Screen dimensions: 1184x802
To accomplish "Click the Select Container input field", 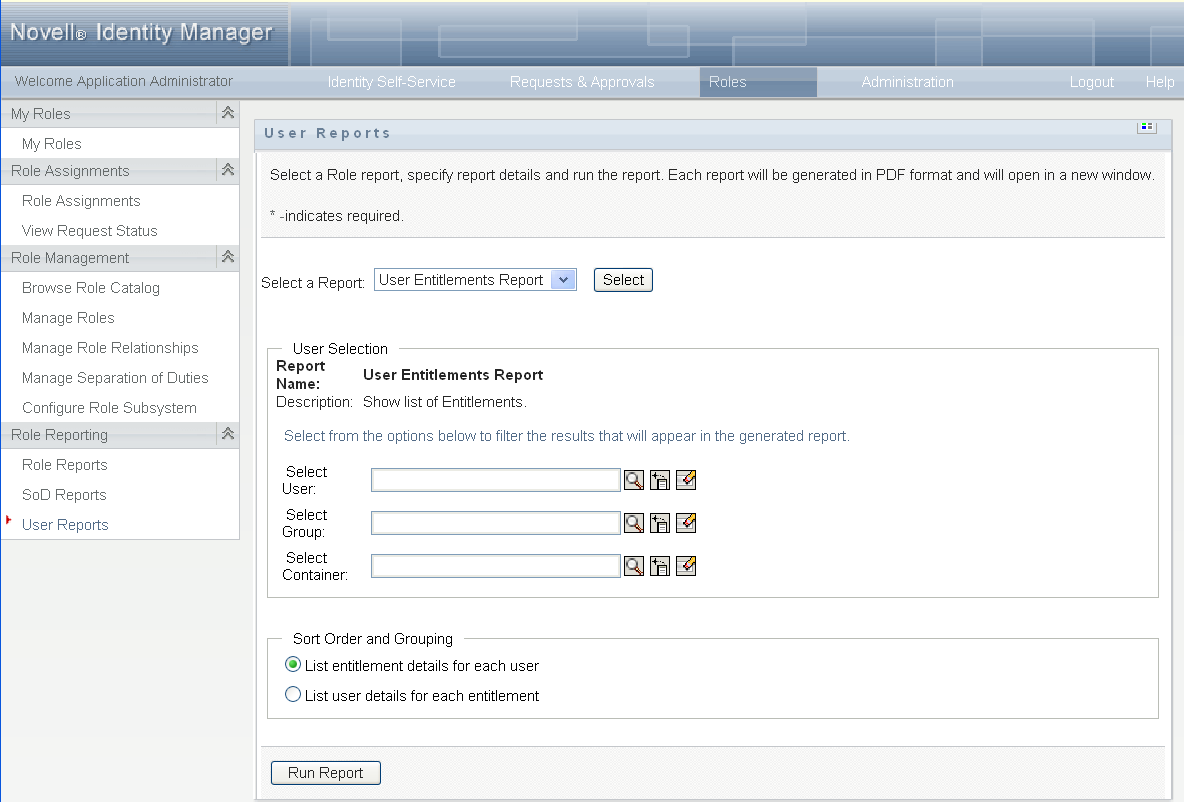I will [x=496, y=566].
